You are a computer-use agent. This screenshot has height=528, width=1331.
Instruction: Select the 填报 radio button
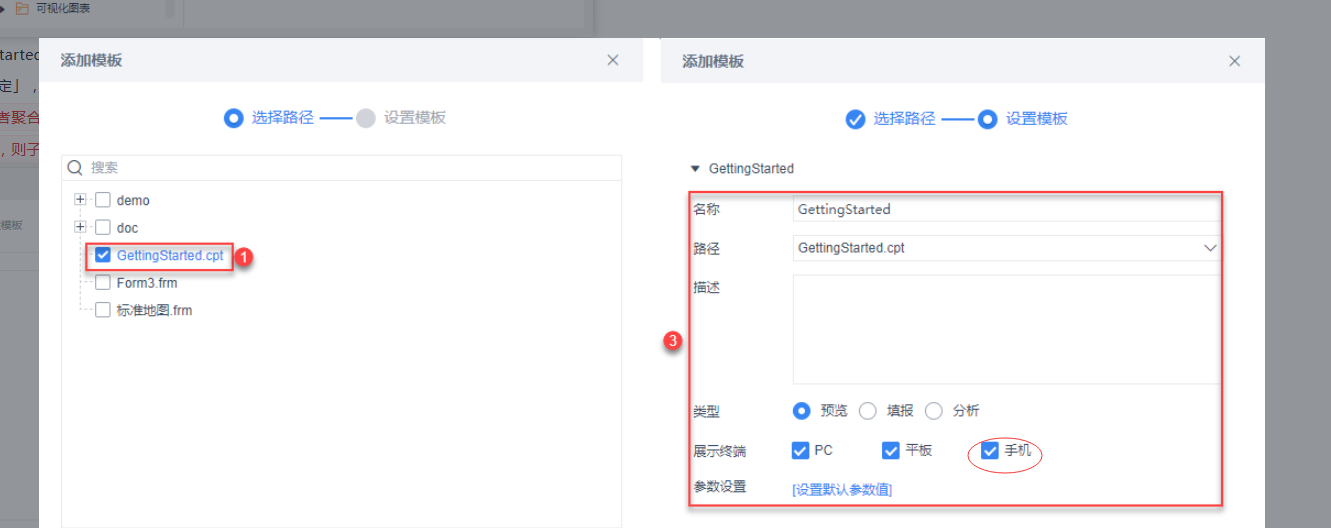point(868,410)
